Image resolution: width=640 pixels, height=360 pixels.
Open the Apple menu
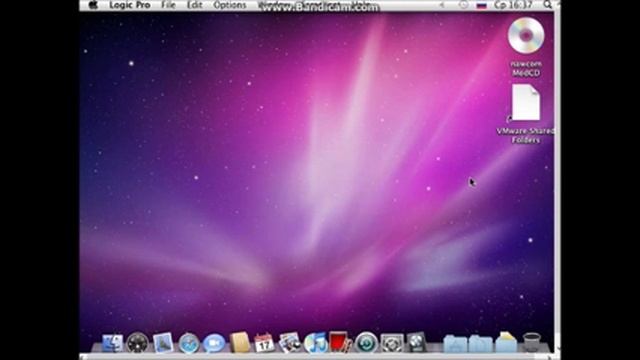pyautogui.click(x=93, y=5)
